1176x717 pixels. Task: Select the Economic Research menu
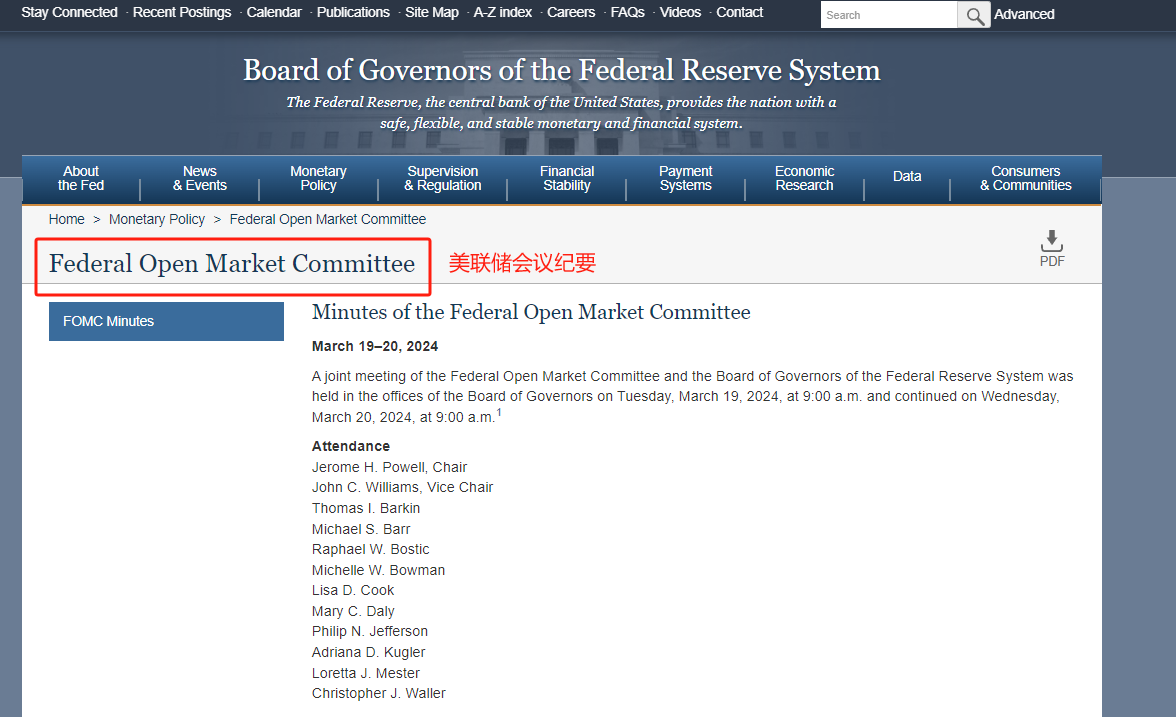point(804,179)
